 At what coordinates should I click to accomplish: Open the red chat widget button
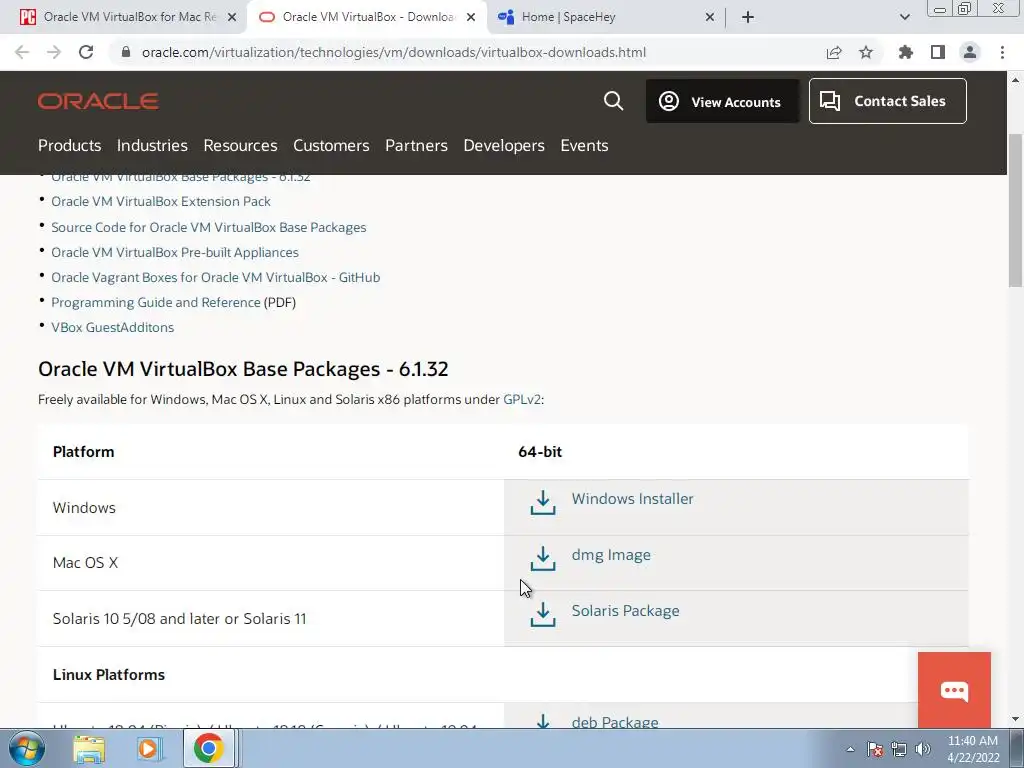(954, 690)
